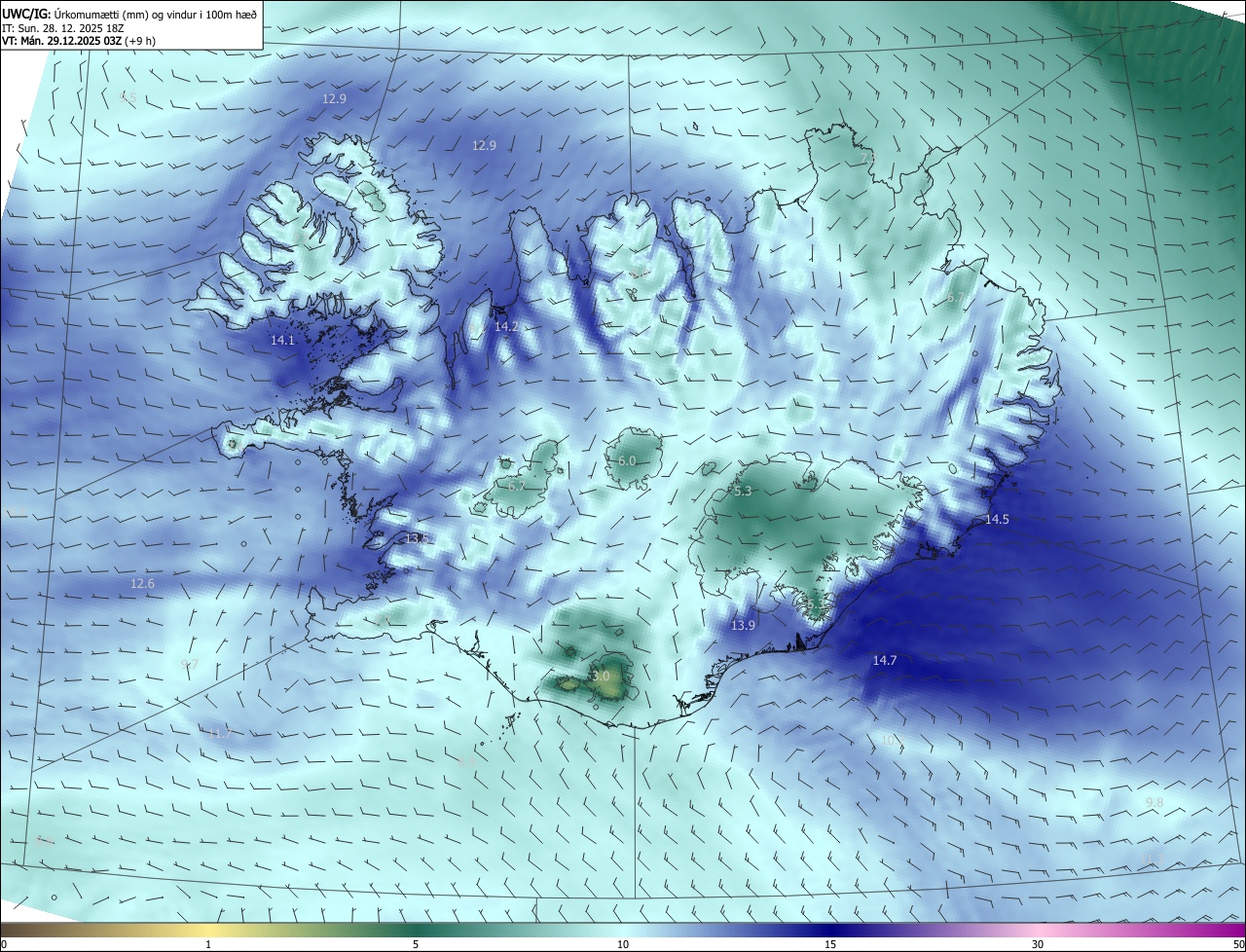Click the "VT: Mán. 29.12.2025 03Z" valid time
This screenshot has width=1246, height=952.
tap(63, 42)
